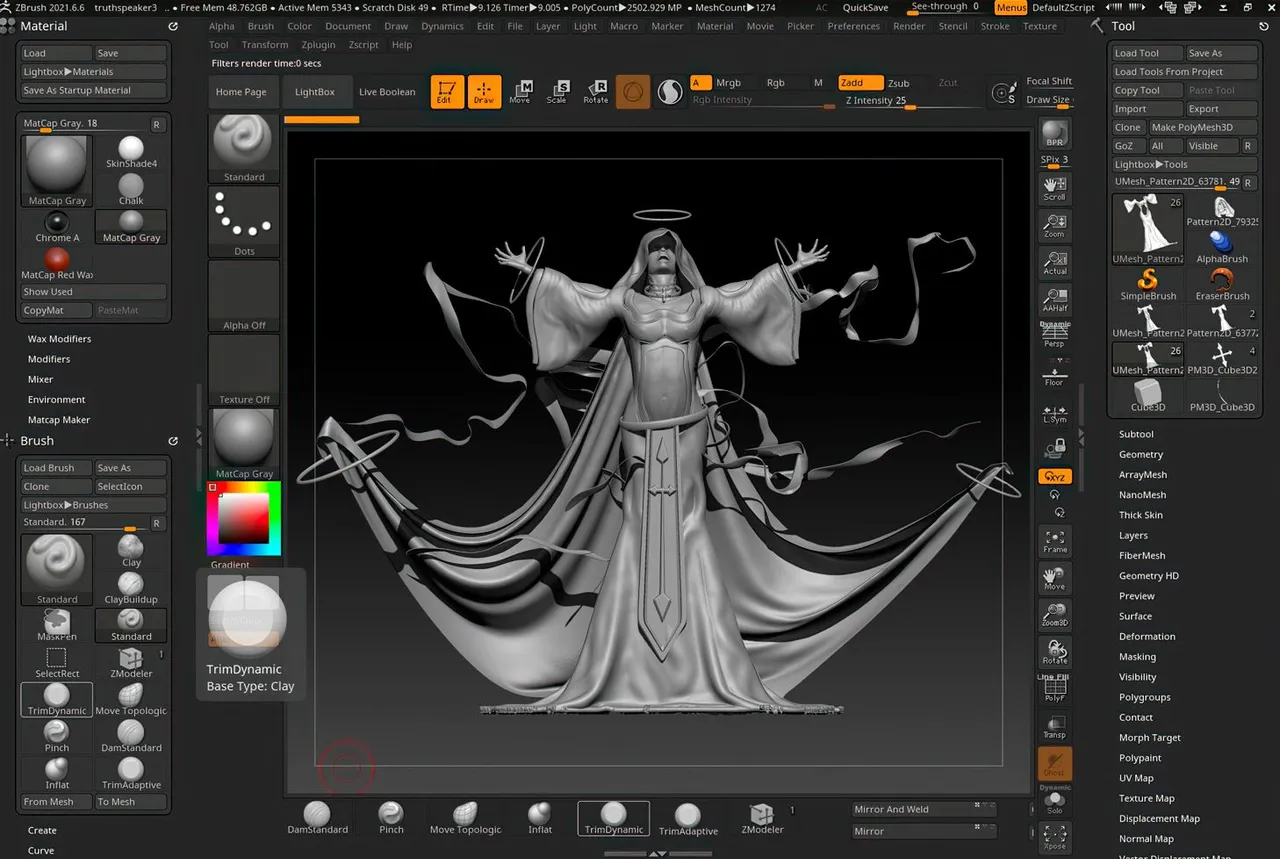Screen dimensions: 1280x859
Task: Choose the Chrome A material
Action: (57, 227)
